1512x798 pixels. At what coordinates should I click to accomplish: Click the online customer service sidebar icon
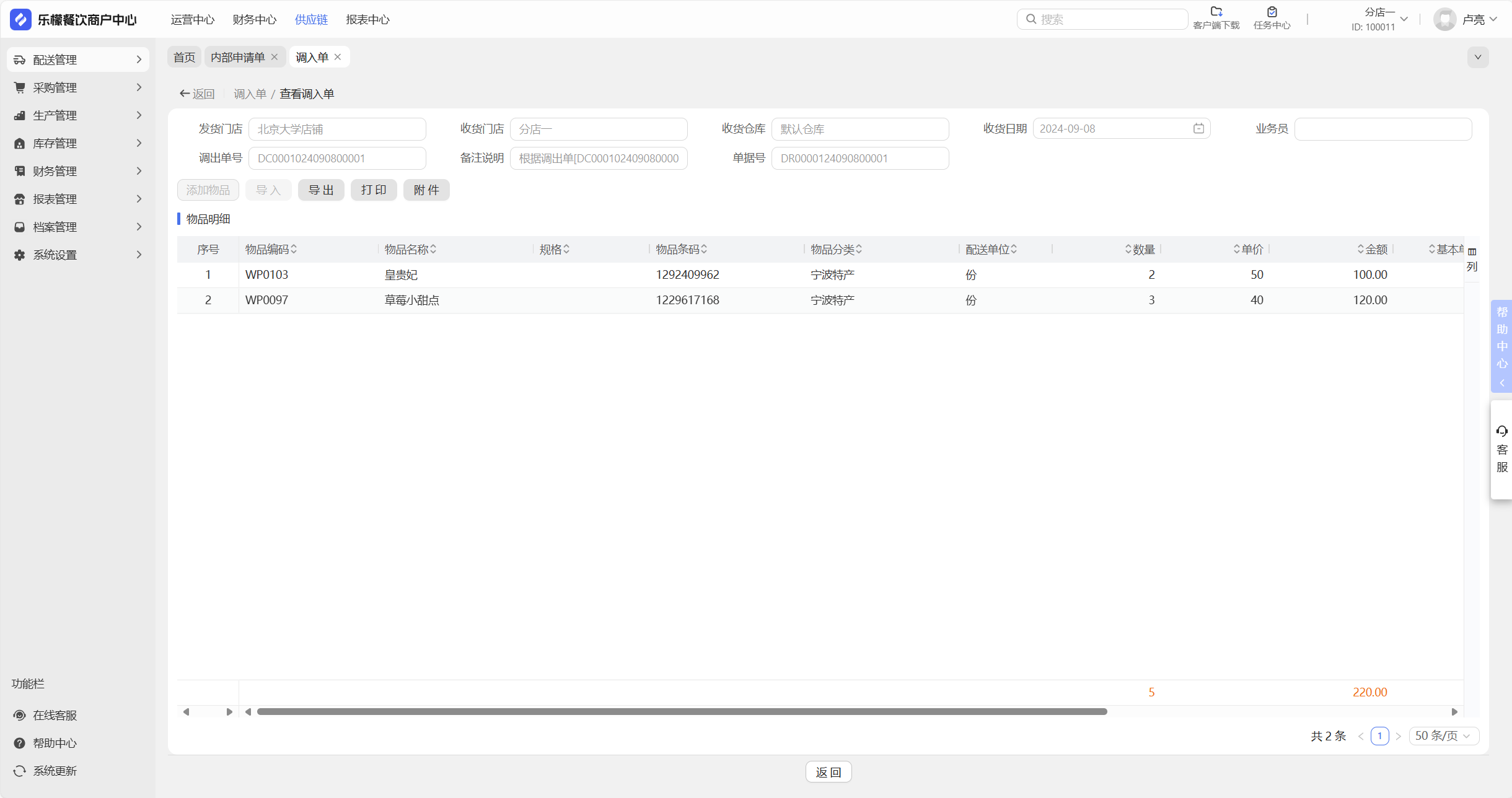coord(20,715)
